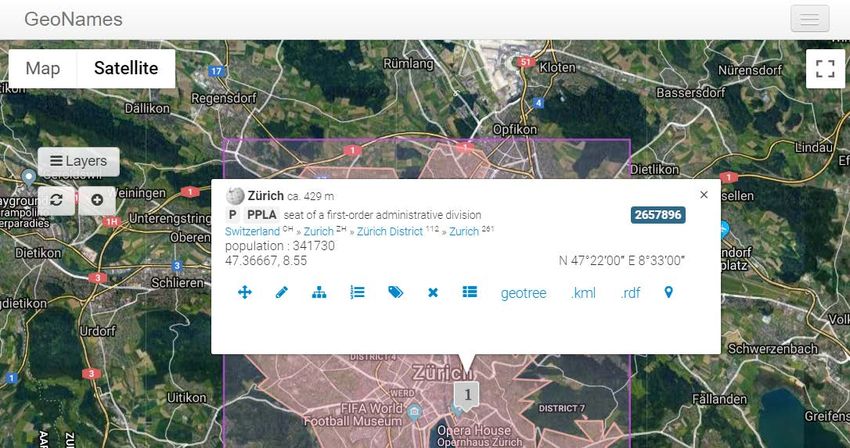The image size is (850, 448).
Task: Click the Zürich title in the popup
Action: (x=266, y=196)
